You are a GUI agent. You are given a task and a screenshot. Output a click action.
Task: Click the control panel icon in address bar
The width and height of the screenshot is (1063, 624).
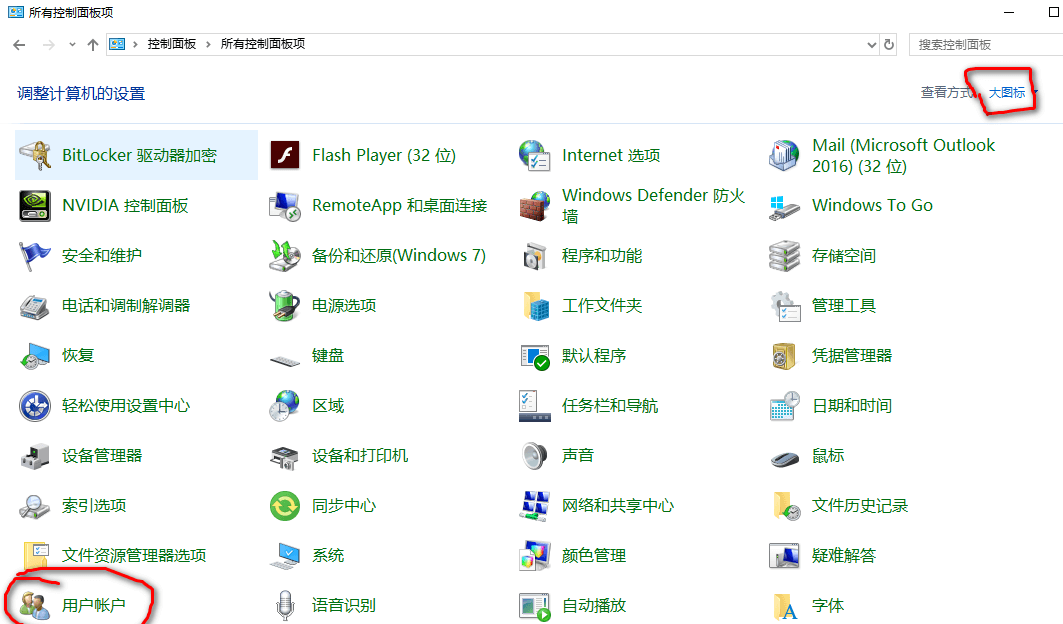tap(117, 44)
